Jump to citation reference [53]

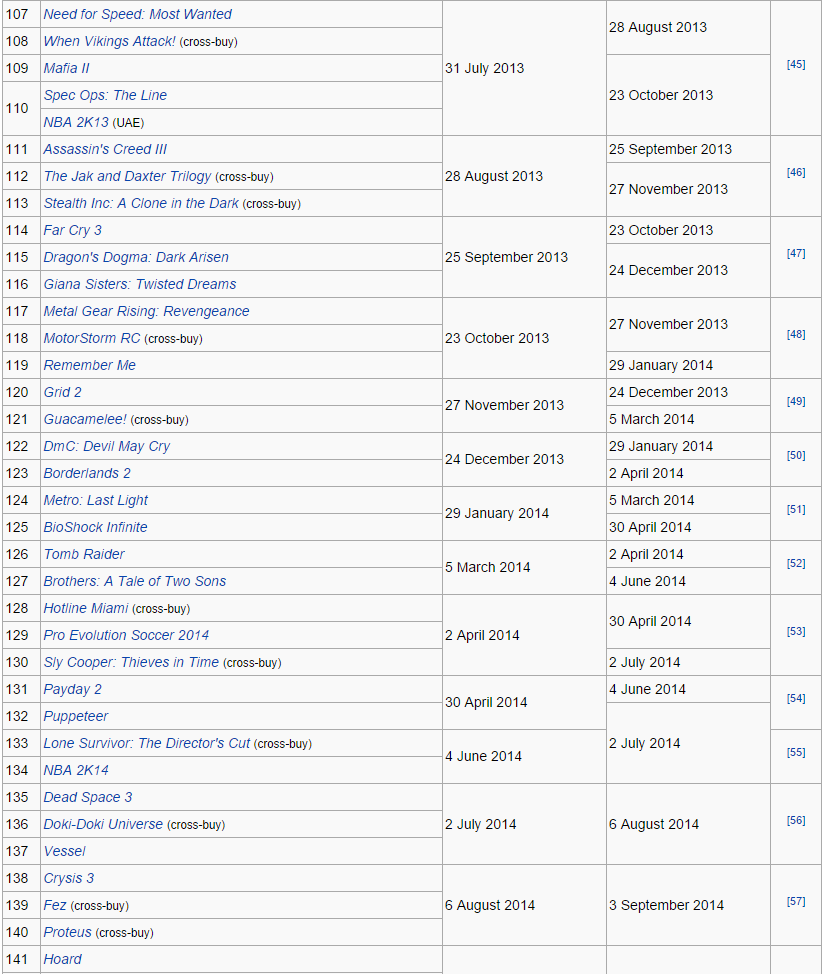(796, 632)
